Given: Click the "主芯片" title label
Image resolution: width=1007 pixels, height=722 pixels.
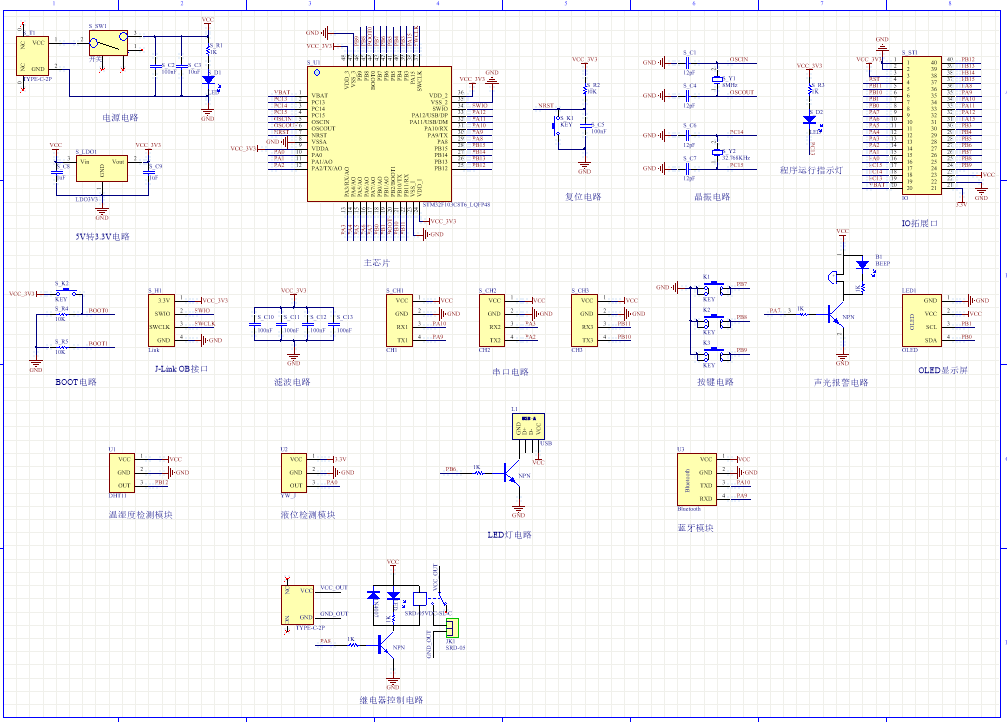Looking at the screenshot, I should (x=377, y=262).
